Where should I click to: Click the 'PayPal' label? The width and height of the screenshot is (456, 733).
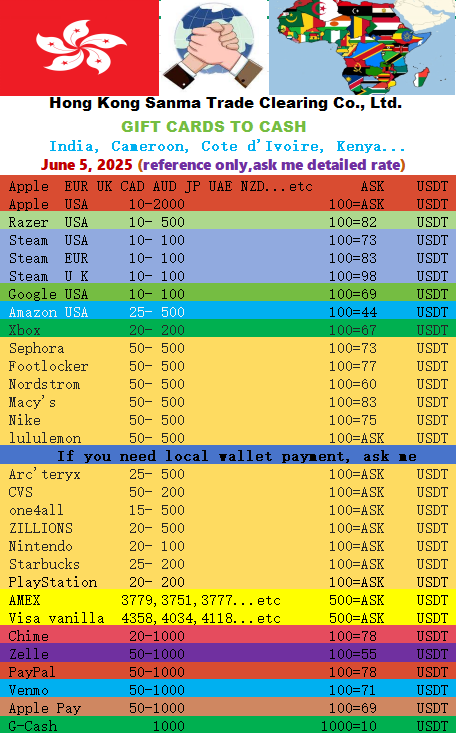[x=32, y=672]
